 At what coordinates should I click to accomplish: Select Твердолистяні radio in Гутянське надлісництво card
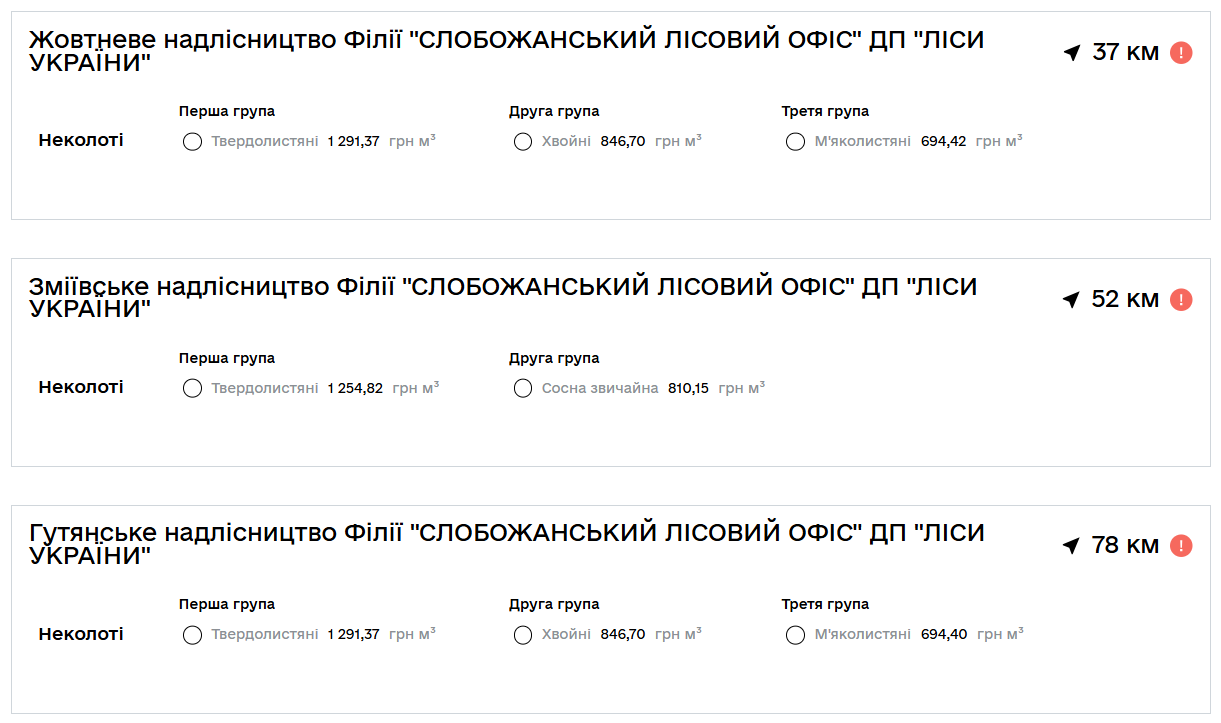(x=193, y=635)
